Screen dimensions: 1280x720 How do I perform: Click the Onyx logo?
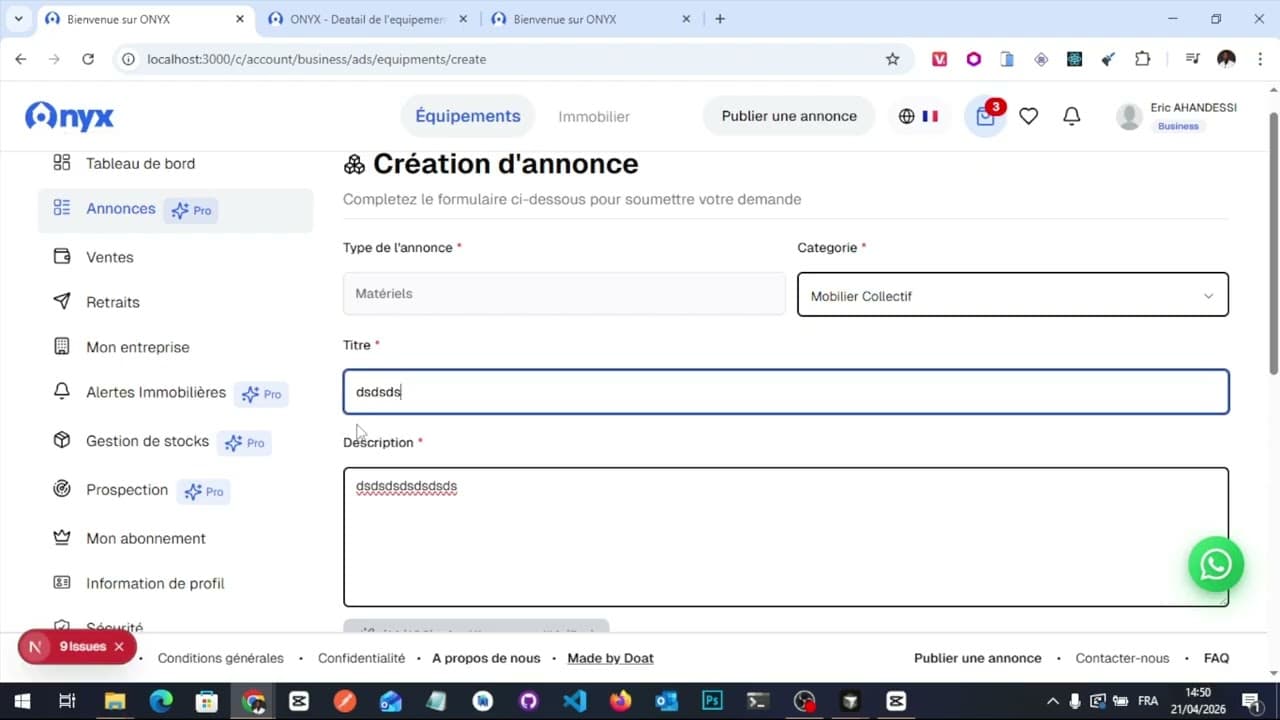click(x=70, y=116)
